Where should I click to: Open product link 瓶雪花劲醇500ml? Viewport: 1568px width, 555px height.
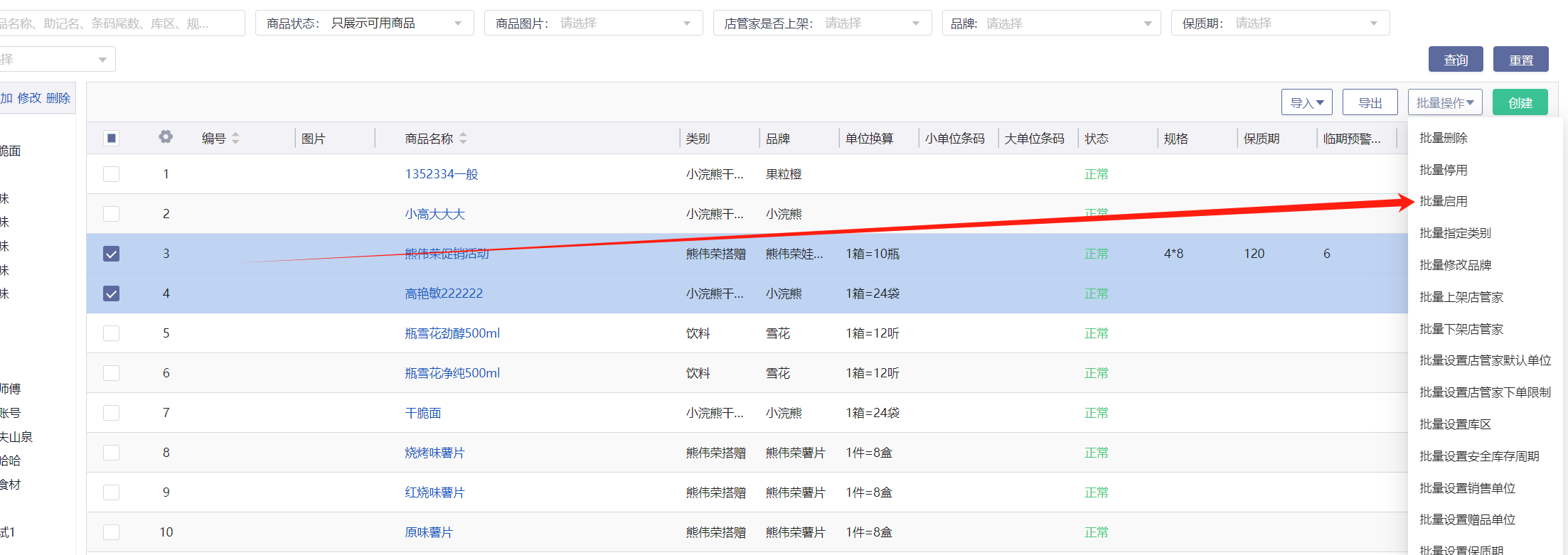(452, 333)
